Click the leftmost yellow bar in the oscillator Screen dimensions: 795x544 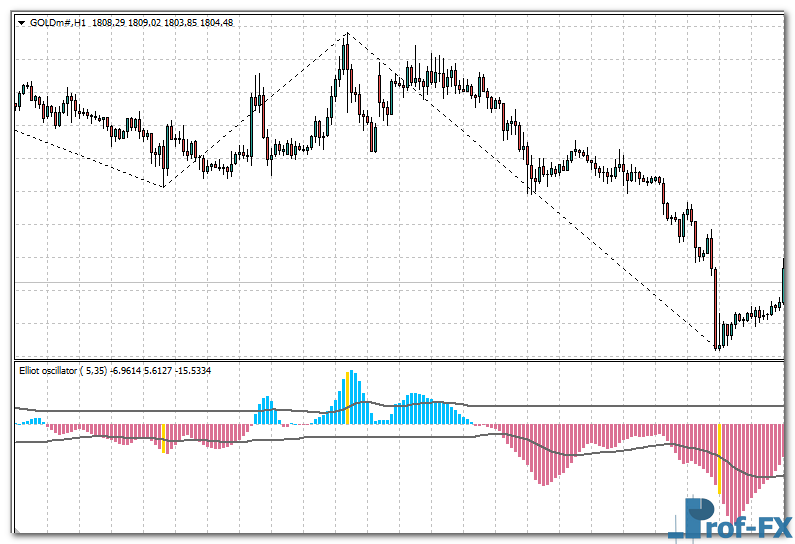(163, 436)
